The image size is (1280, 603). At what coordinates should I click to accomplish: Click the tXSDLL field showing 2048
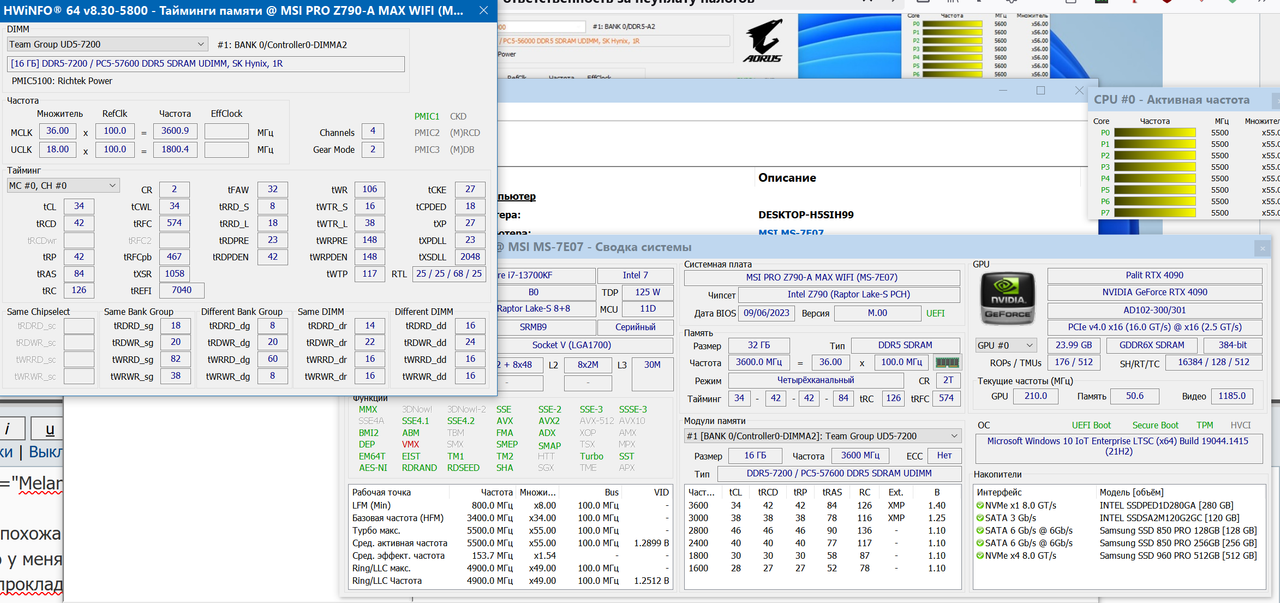pos(470,256)
